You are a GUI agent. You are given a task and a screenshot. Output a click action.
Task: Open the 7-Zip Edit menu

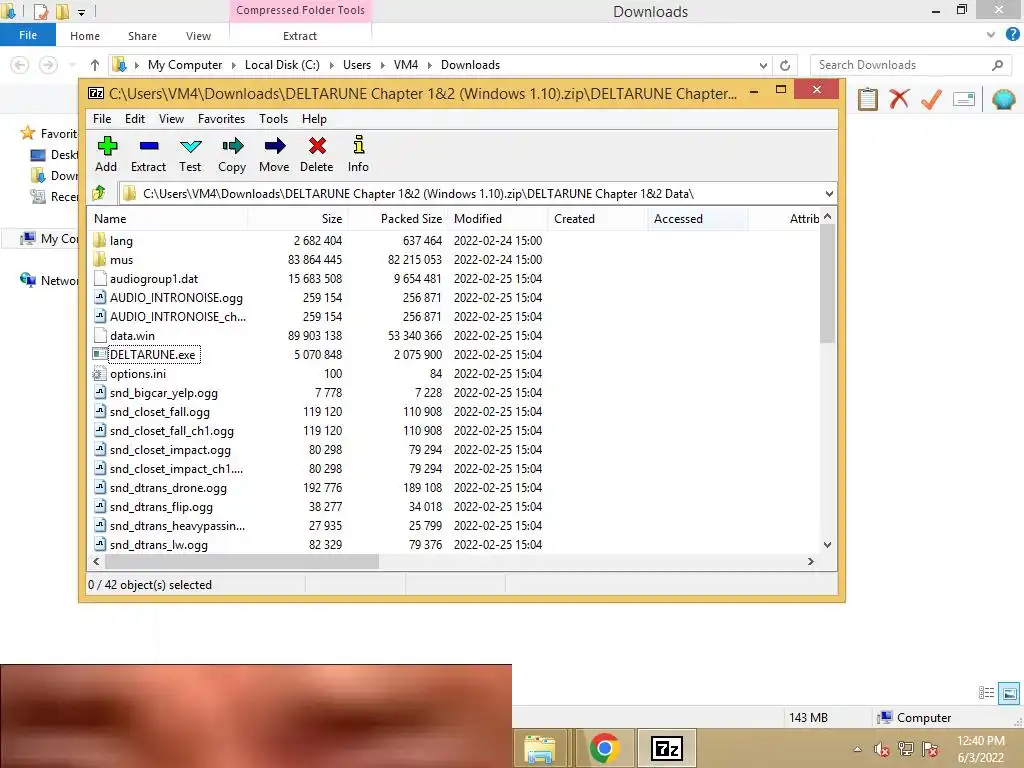[135, 119]
